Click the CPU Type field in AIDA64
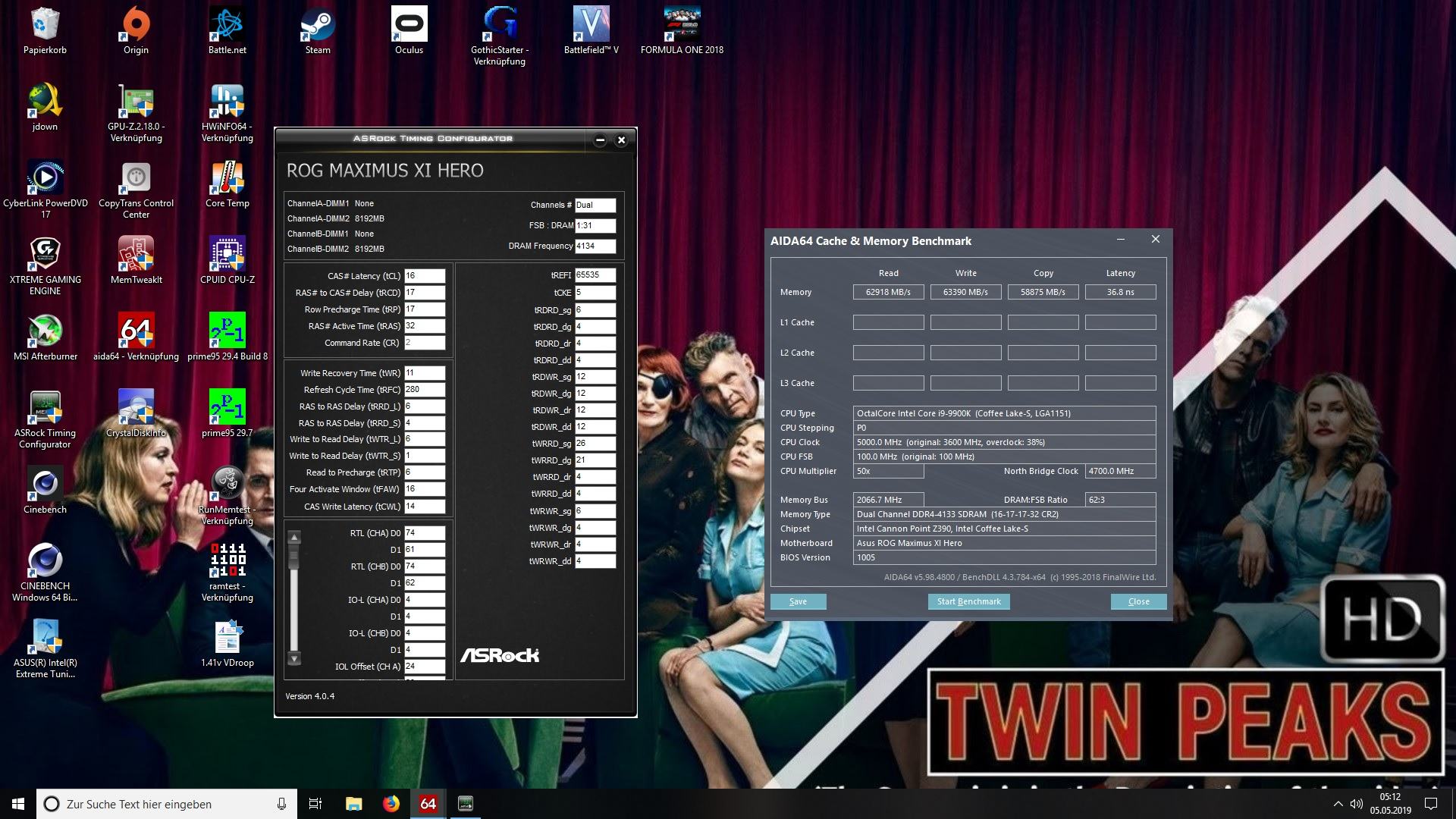1456x819 pixels. [x=1004, y=413]
